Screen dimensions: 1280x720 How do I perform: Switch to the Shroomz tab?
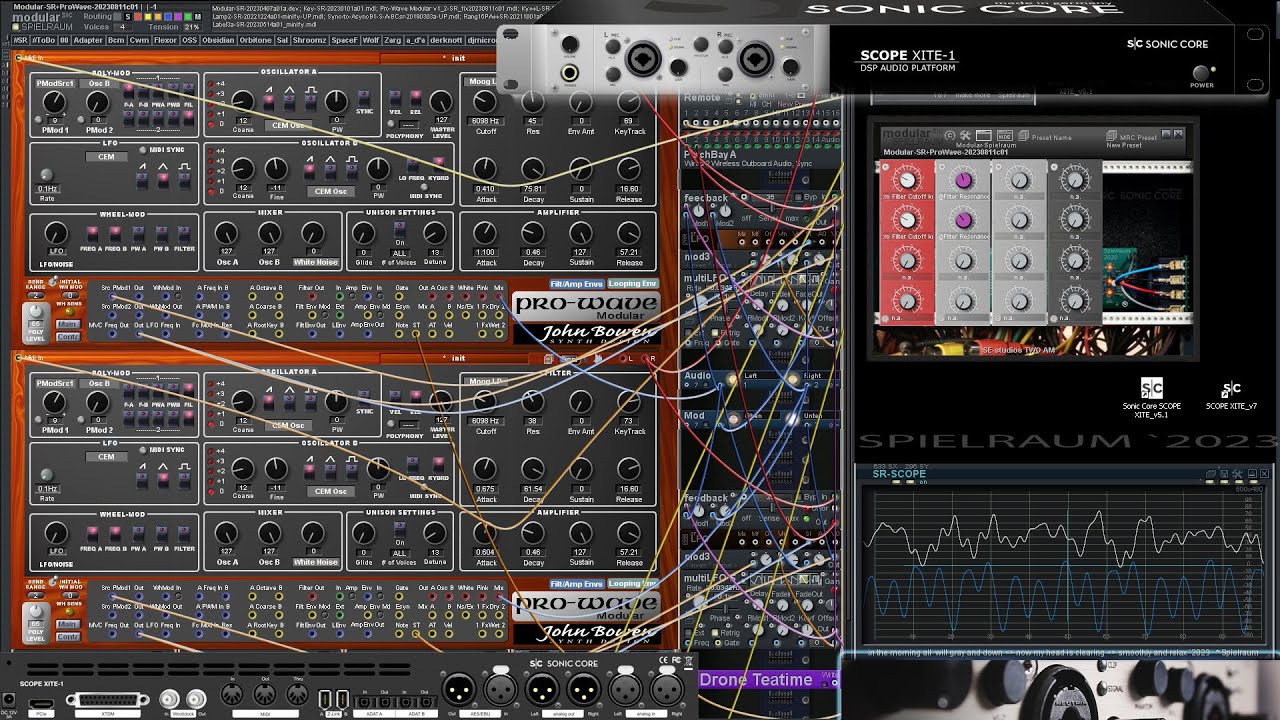[x=311, y=40]
